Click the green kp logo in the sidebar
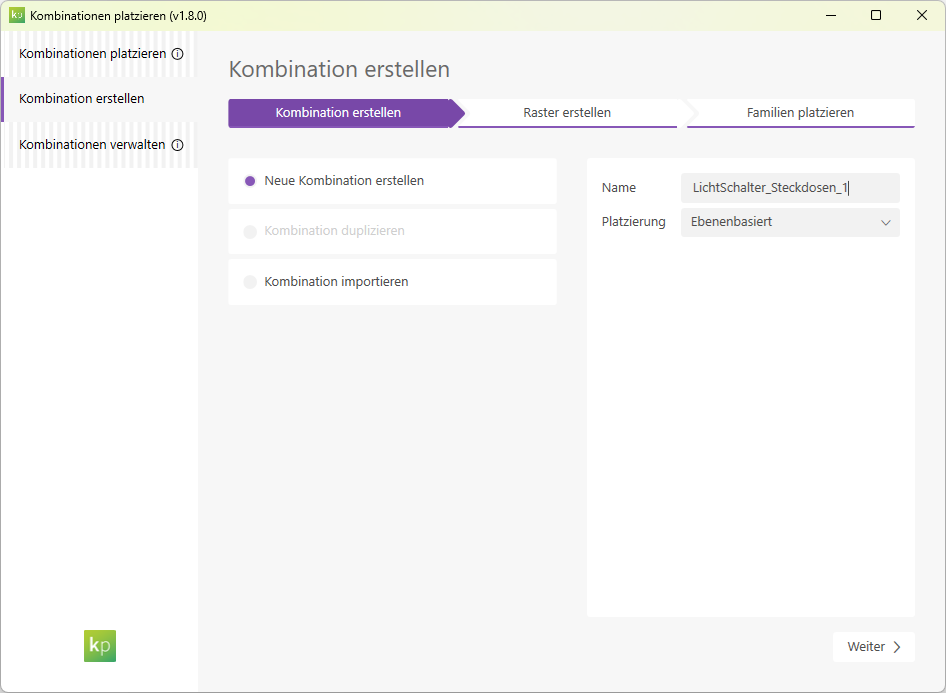The image size is (946, 693). point(99,645)
